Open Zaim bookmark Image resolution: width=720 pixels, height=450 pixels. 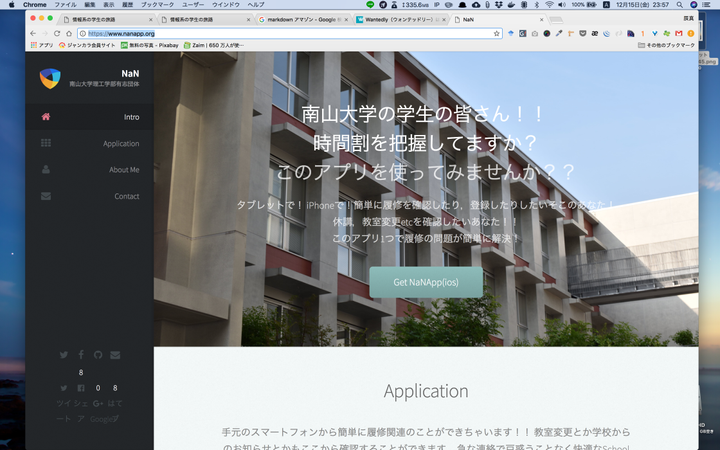214,45
